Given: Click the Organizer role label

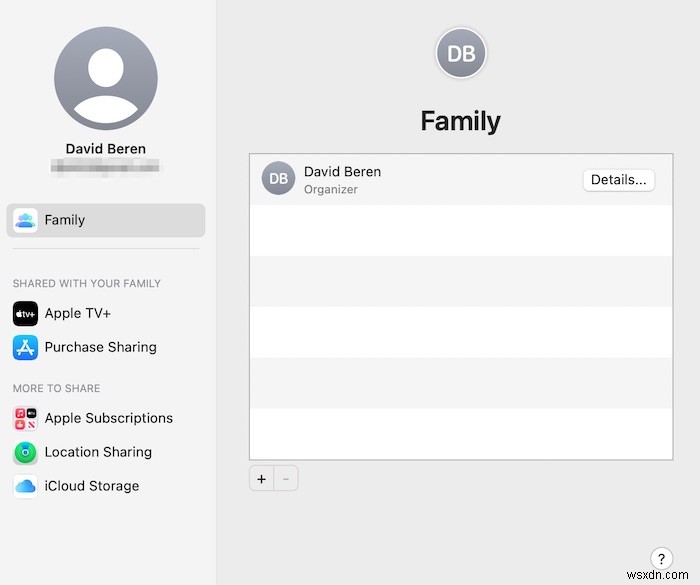Looking at the screenshot, I should coord(331,190).
